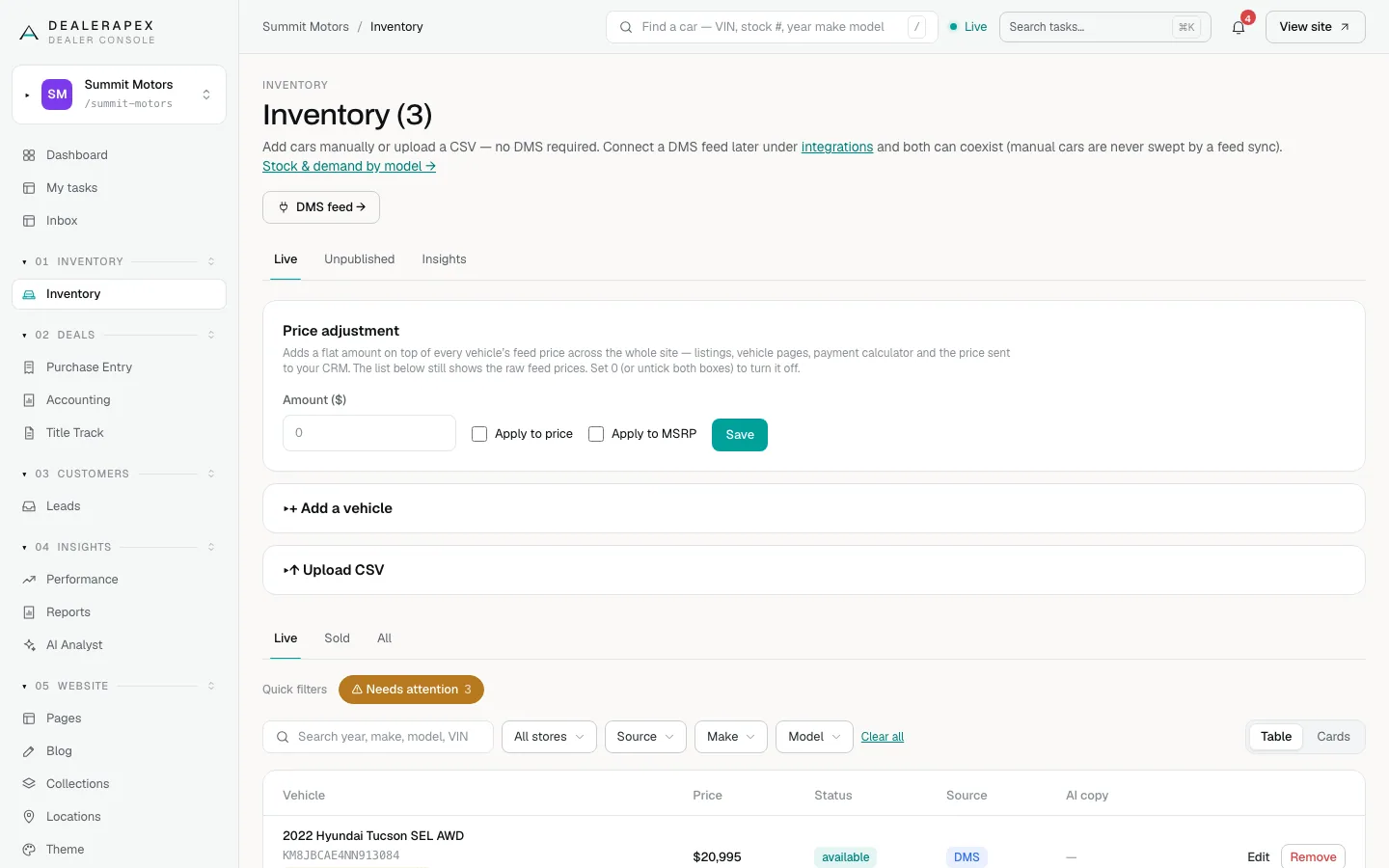
Task: Expand the Upload CSV section
Action: (x=813, y=570)
